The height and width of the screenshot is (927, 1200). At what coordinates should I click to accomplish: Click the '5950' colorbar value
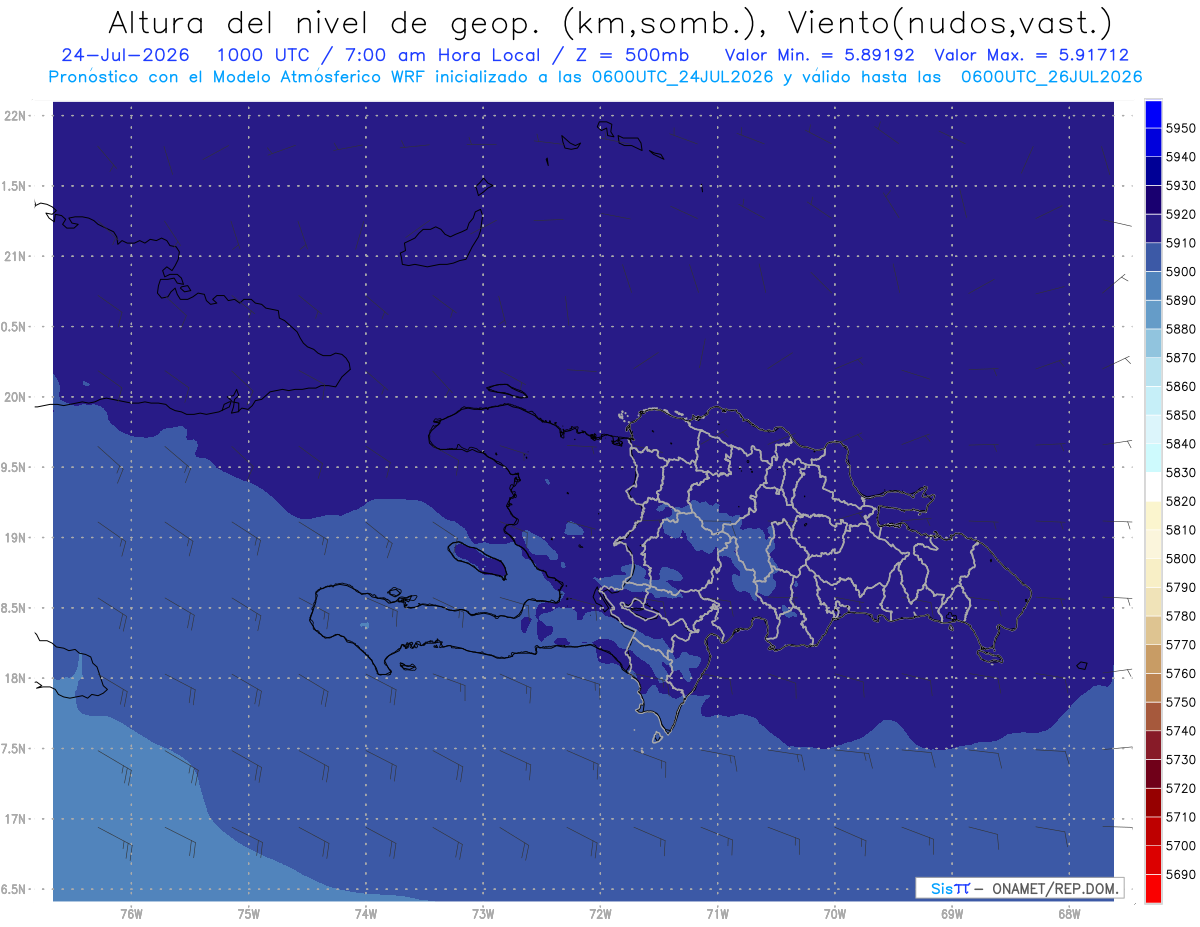1180,128
